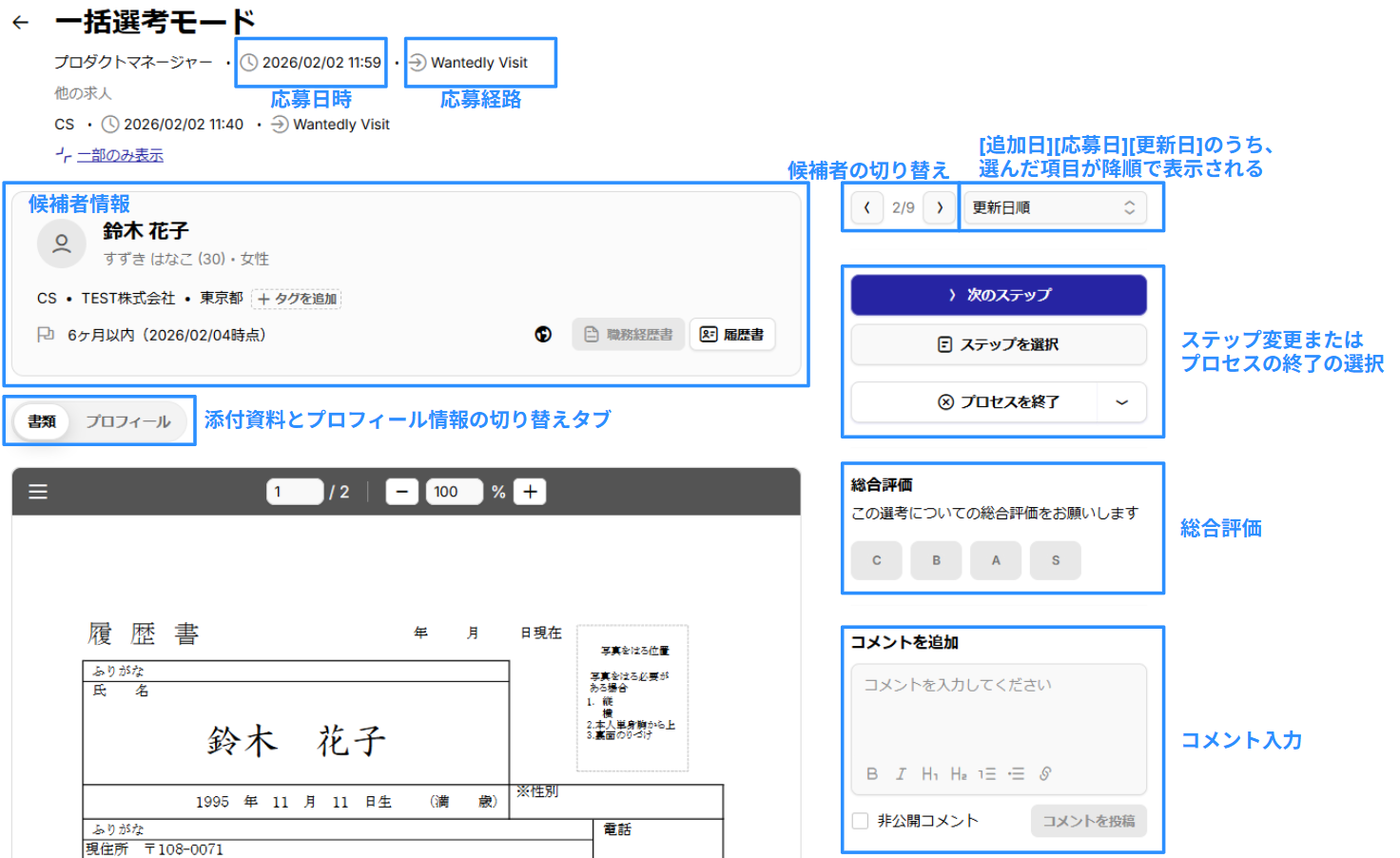Image resolution: width=1400 pixels, height=858 pixels.
Task: Insert a link in the comment
Action: tap(1045, 774)
